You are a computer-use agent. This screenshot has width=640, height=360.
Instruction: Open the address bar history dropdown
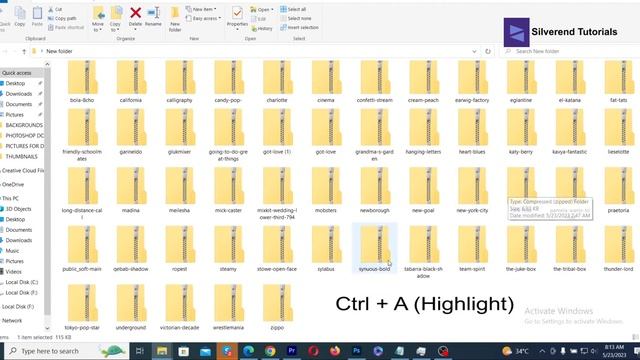pyautogui.click(x=474, y=51)
